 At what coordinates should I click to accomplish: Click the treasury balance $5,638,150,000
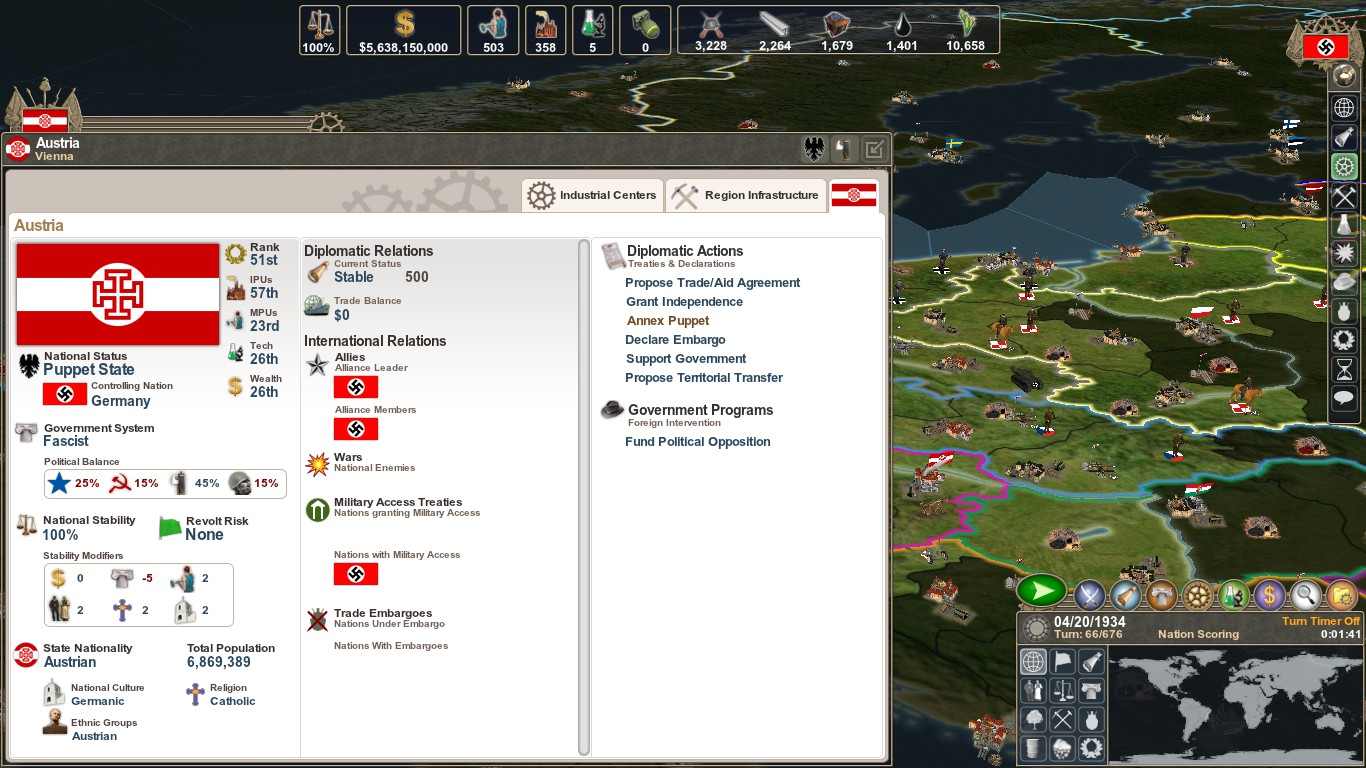404,30
